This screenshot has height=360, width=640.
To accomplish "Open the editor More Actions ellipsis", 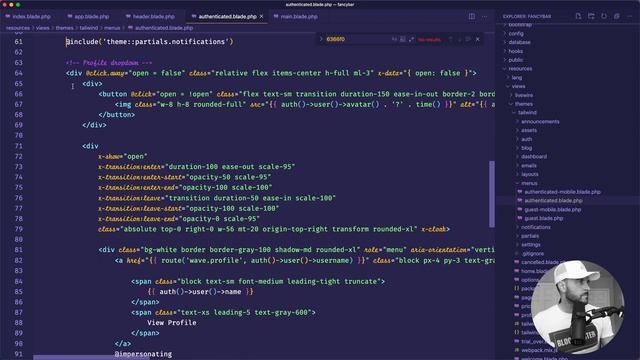I will click(x=484, y=17).
